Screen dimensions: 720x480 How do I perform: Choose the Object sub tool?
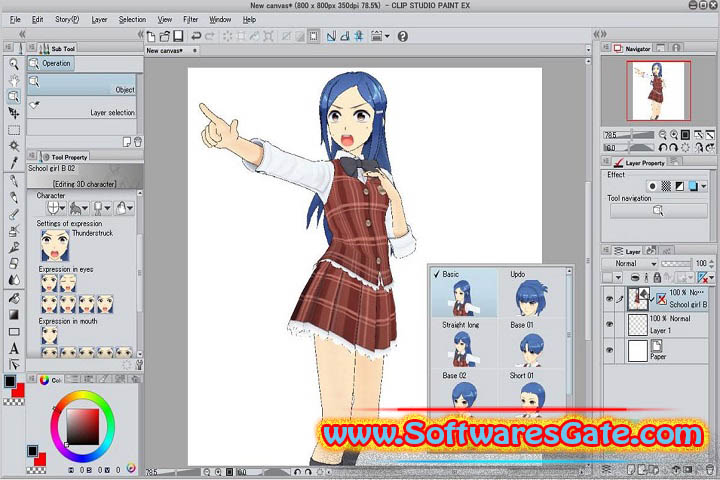[82, 85]
